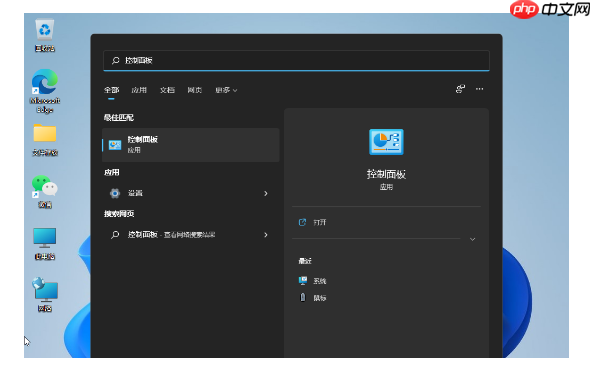Launch the Microsoft Edge desktop shortcut

pyautogui.click(x=44, y=90)
